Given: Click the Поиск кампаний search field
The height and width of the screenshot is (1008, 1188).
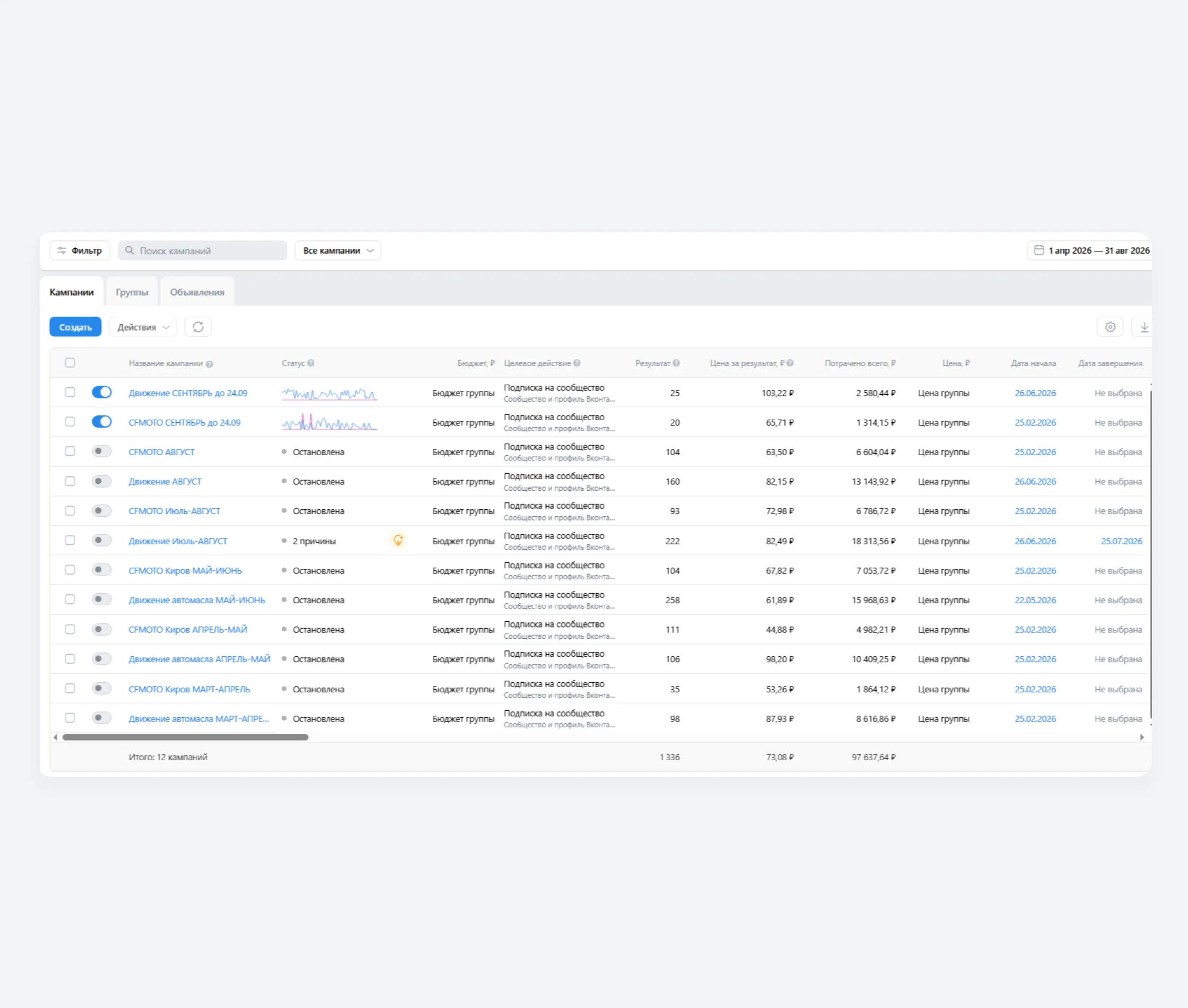Looking at the screenshot, I should (202, 250).
